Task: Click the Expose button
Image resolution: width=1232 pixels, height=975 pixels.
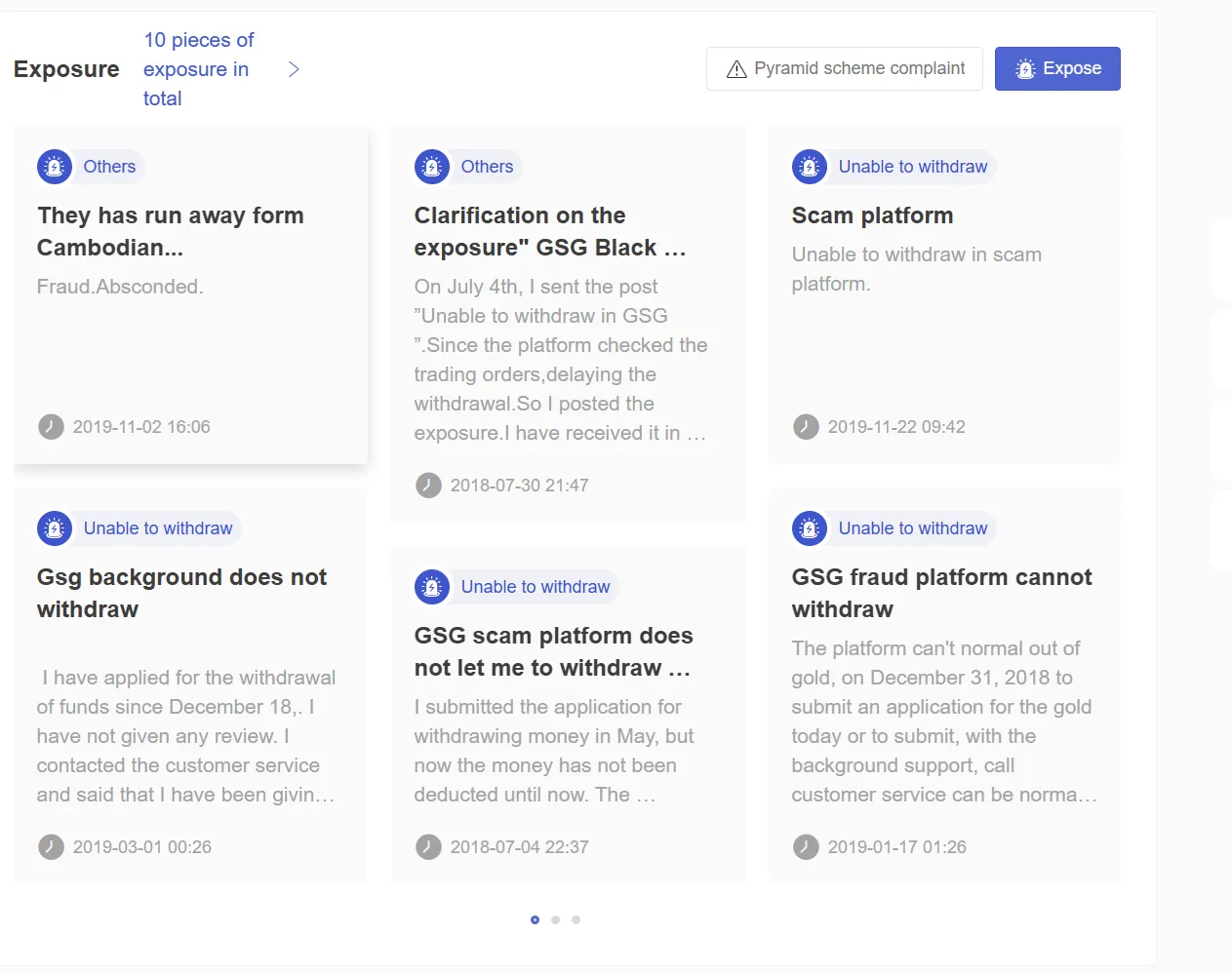Action: click(x=1057, y=68)
